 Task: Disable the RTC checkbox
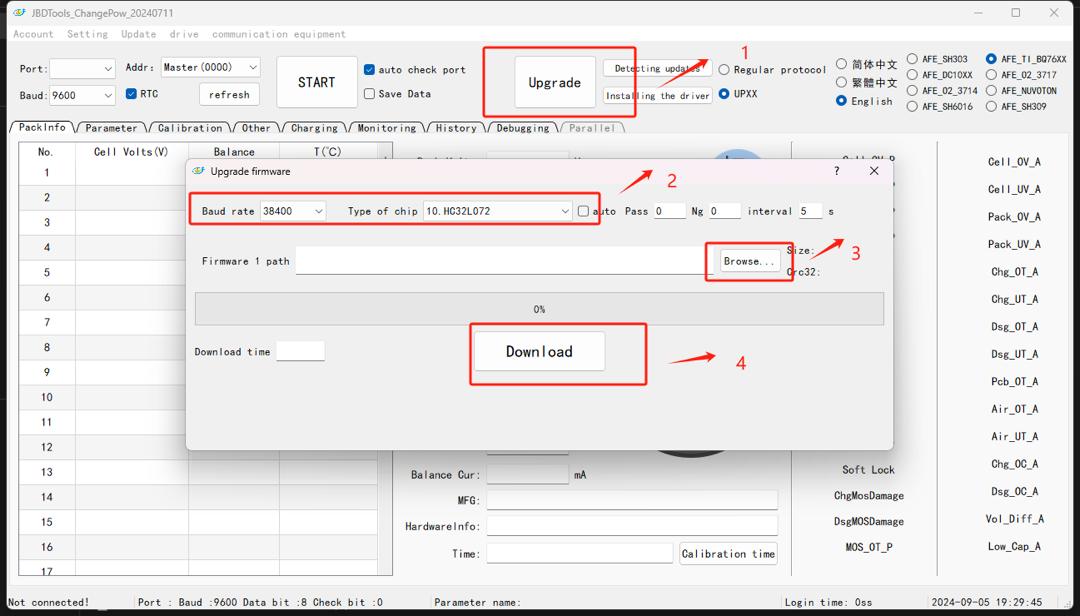[131, 94]
